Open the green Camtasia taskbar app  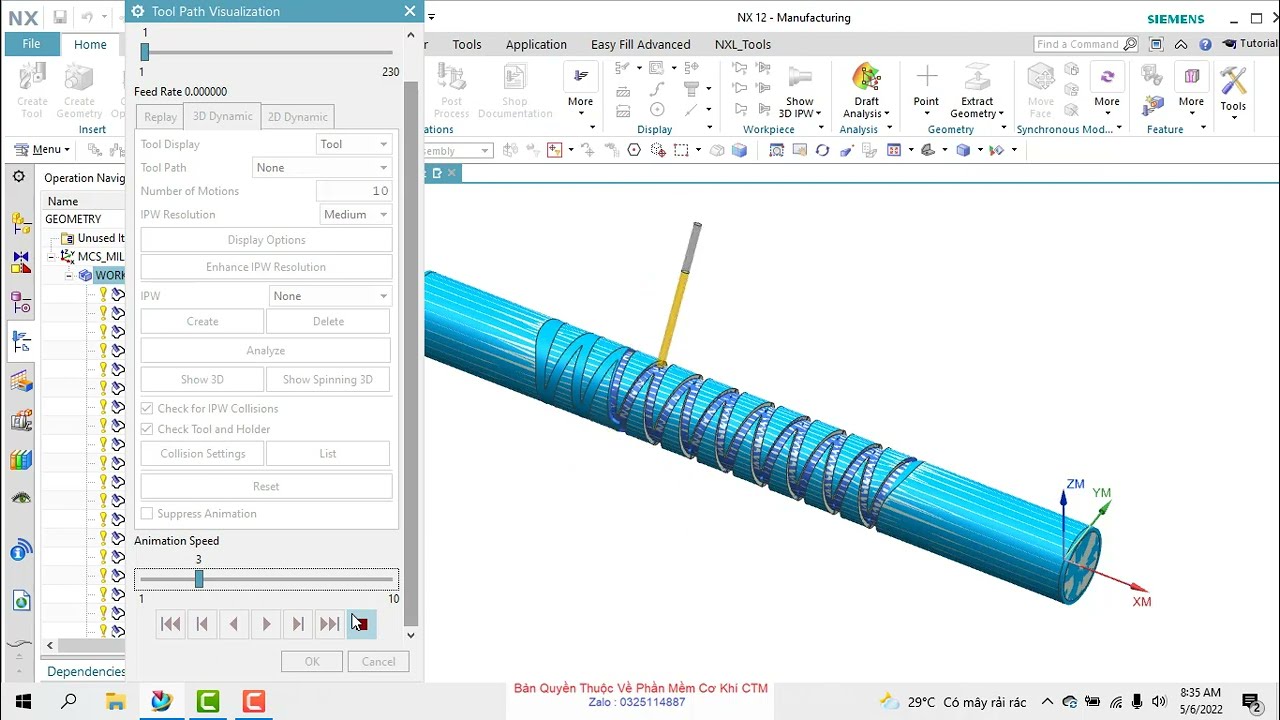coord(208,702)
